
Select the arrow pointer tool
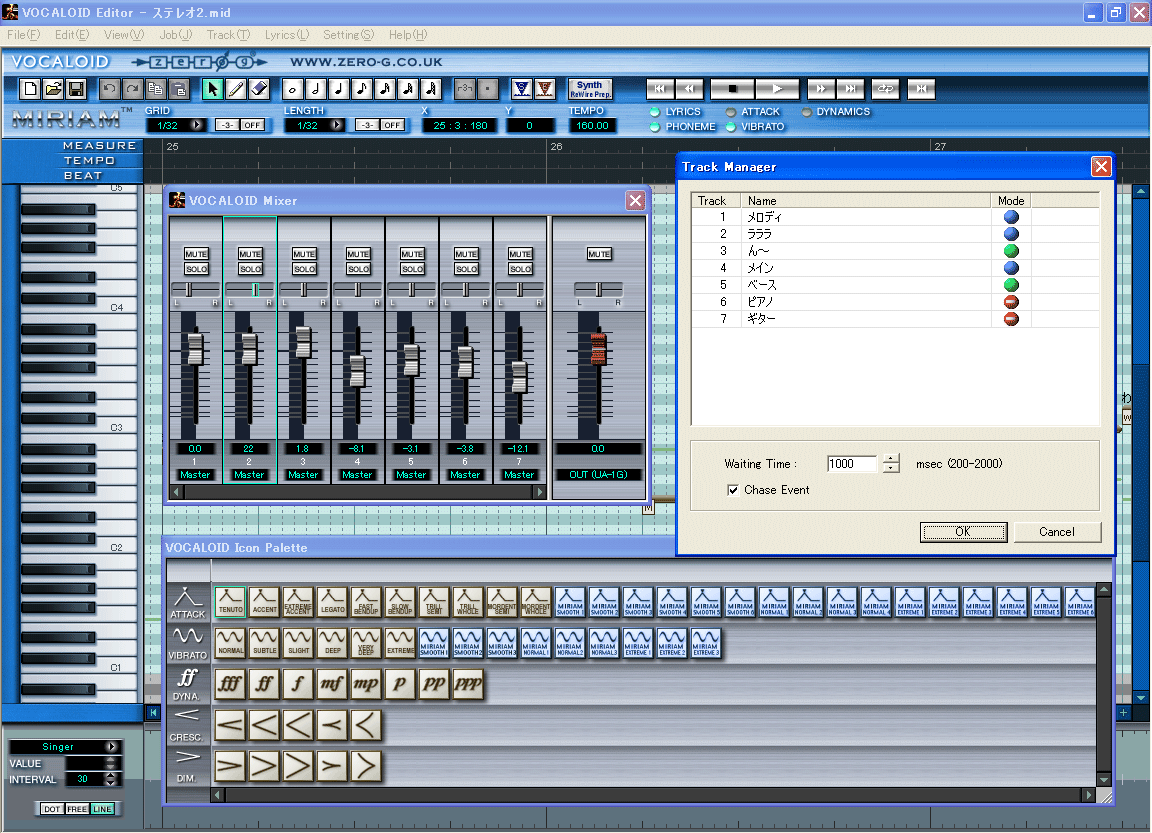point(212,90)
